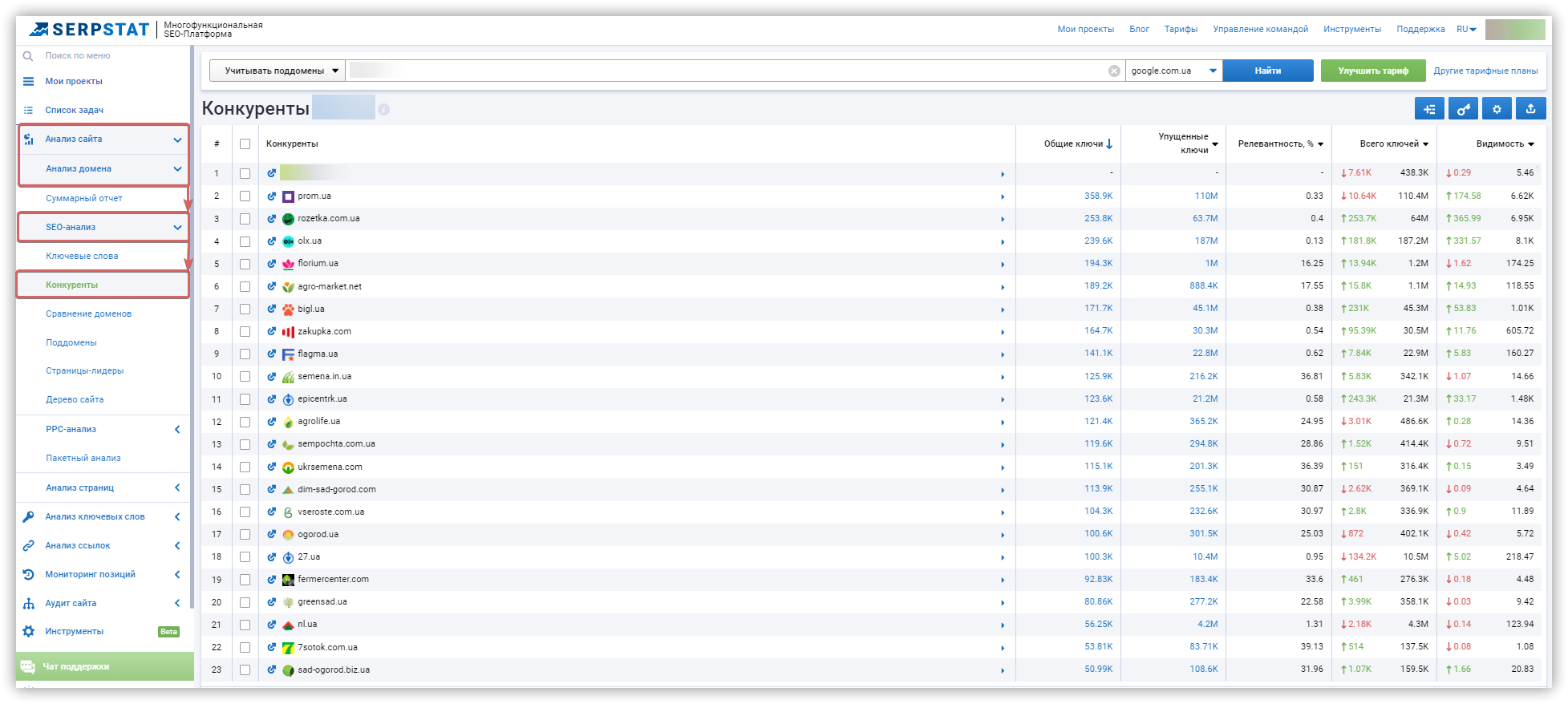Image resolution: width=1568 pixels, height=704 pixels.
Task: Collapse the Анализ сайта section chevron
Action: [x=177, y=140]
